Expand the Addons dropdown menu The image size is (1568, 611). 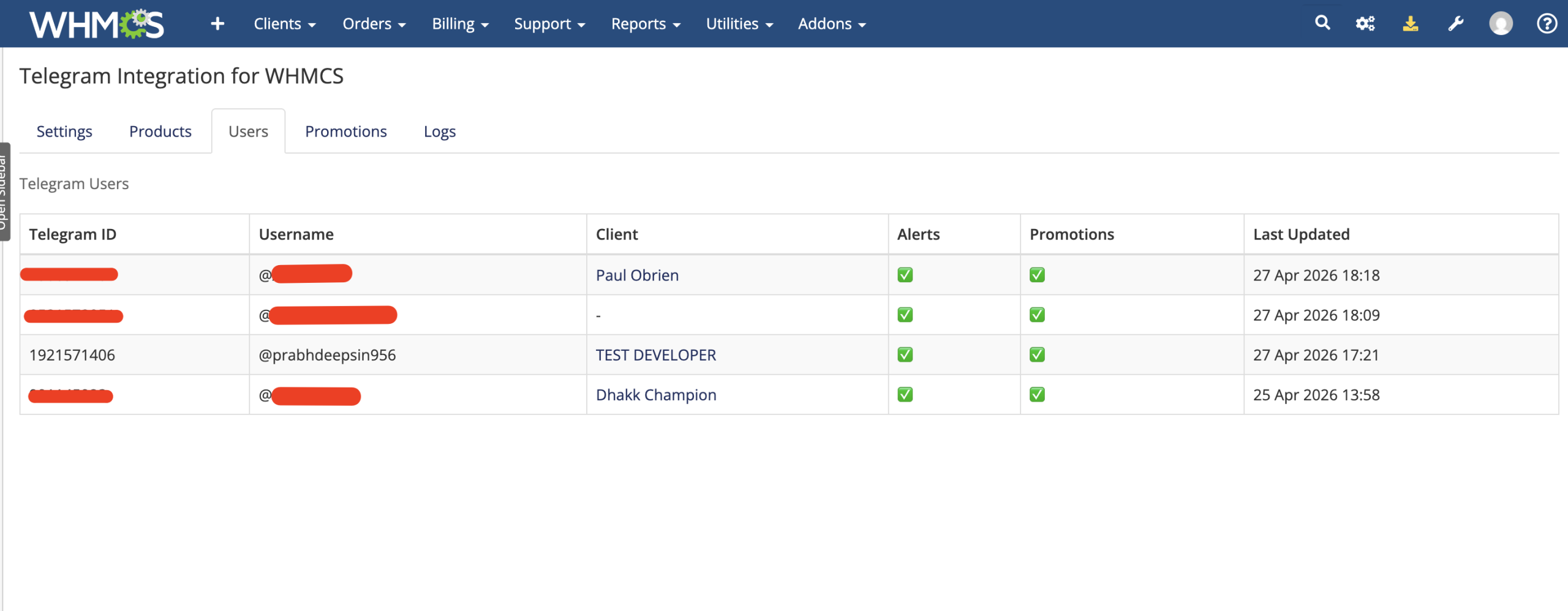point(832,24)
